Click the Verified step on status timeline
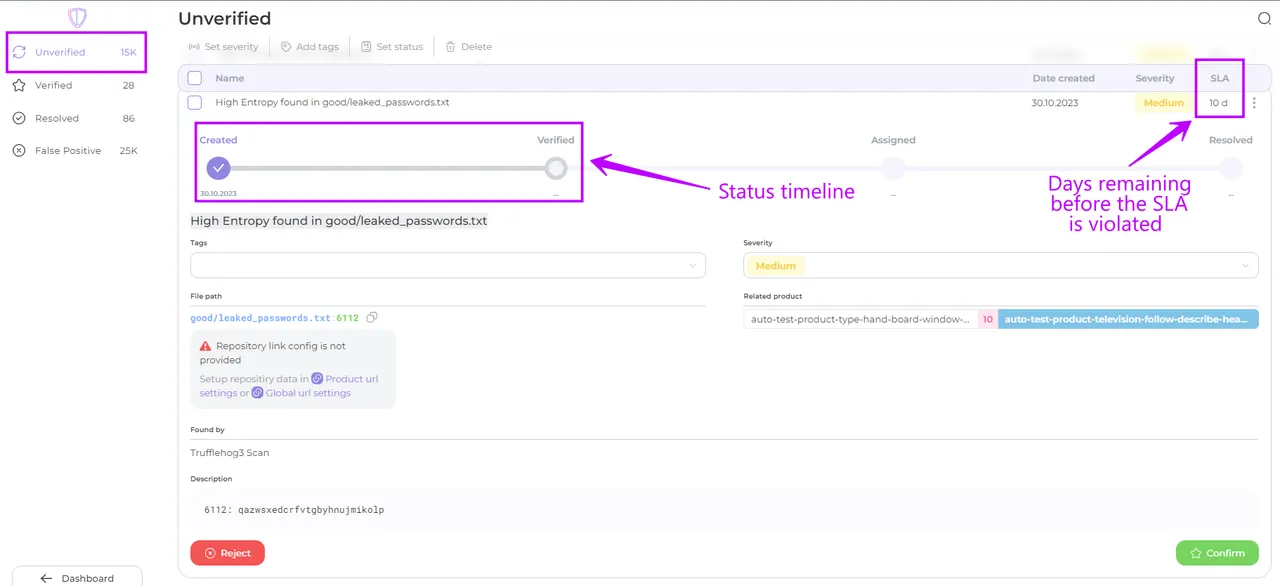The height and width of the screenshot is (586, 1280). click(556, 168)
